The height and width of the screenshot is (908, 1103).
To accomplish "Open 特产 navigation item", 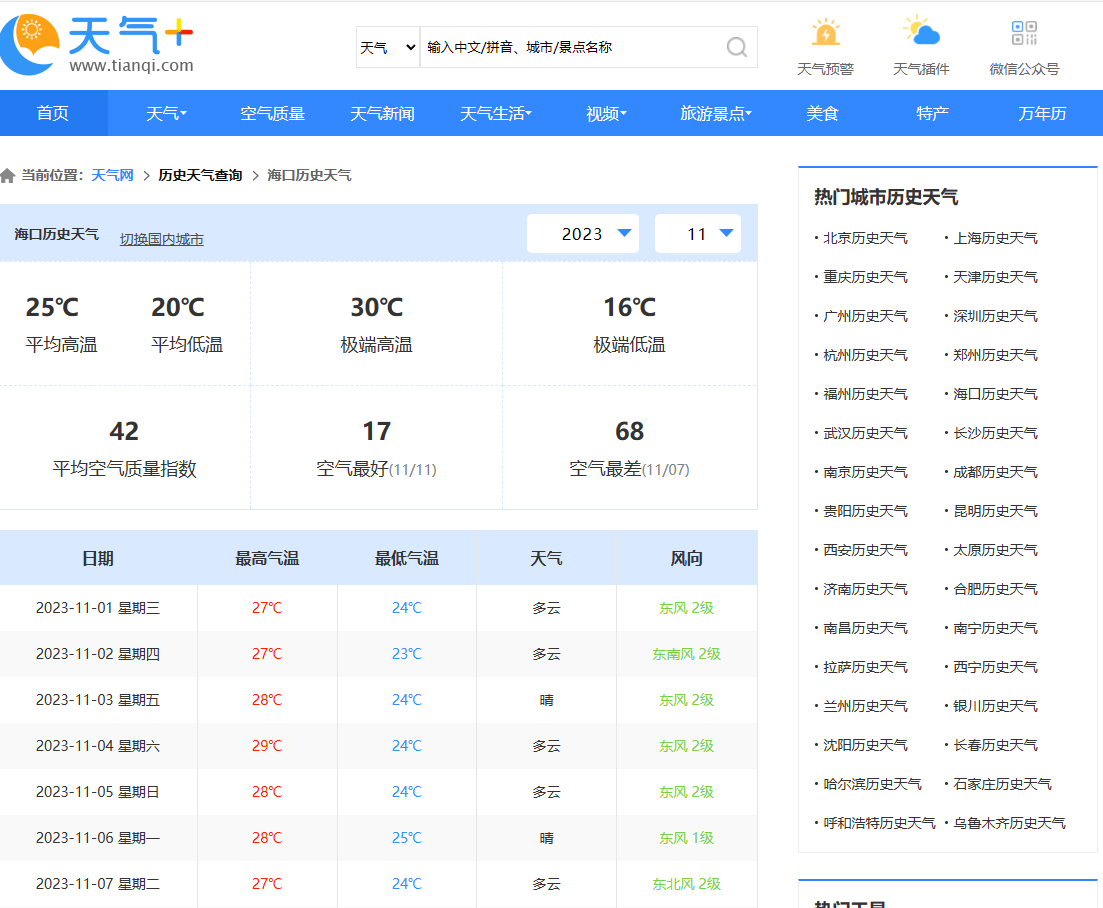I will pos(932,113).
